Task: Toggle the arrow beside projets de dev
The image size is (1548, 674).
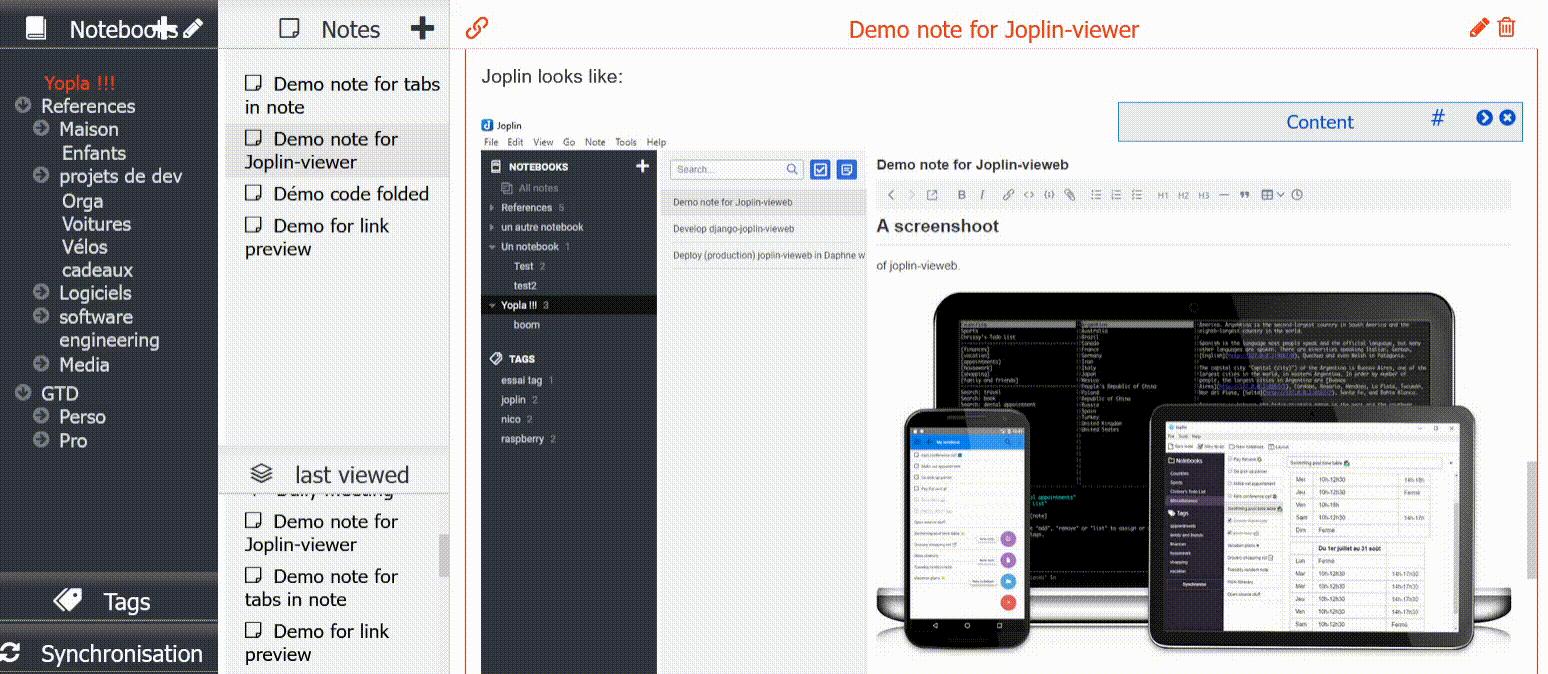Action: pos(41,175)
